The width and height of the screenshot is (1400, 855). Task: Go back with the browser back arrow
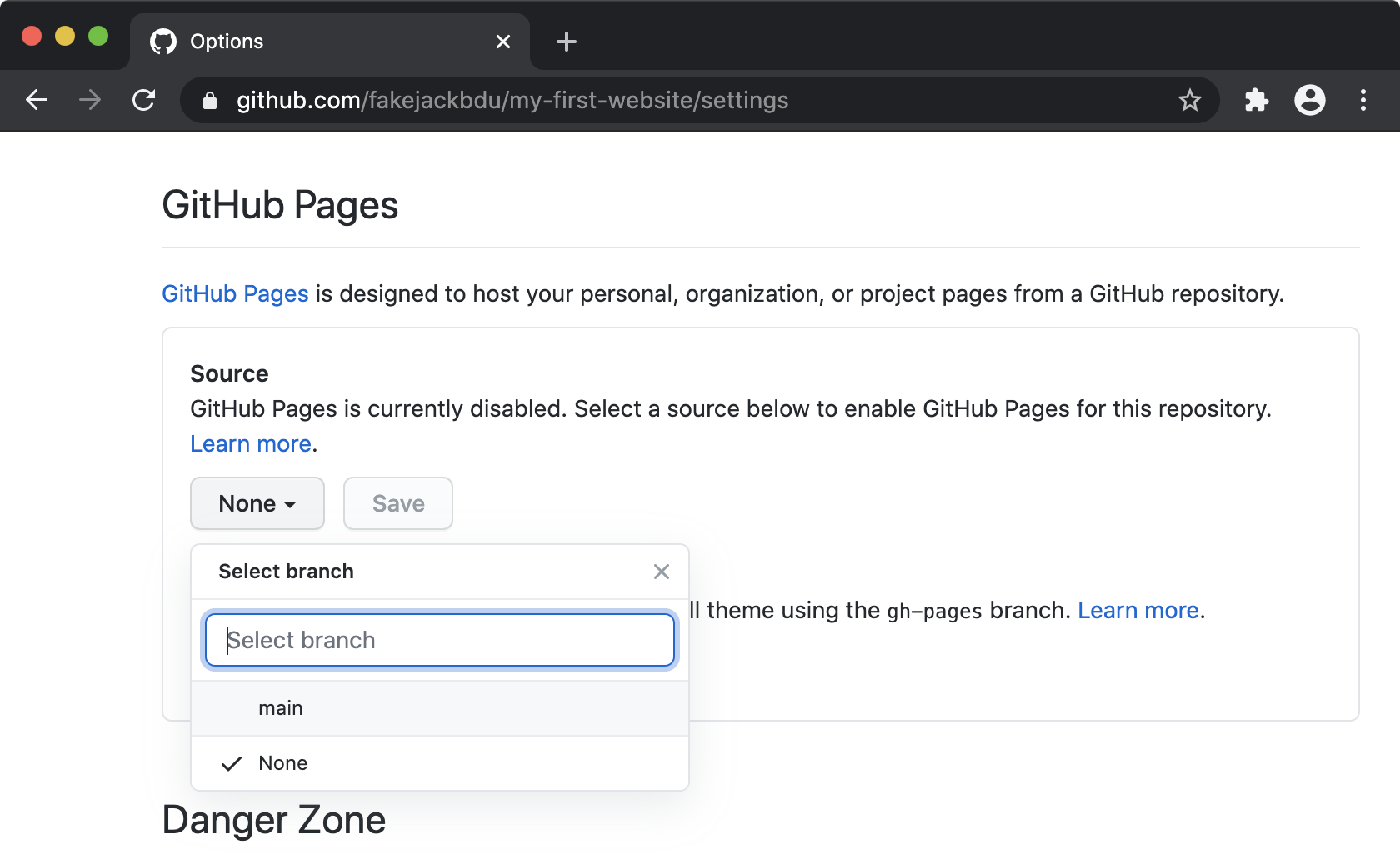37,100
